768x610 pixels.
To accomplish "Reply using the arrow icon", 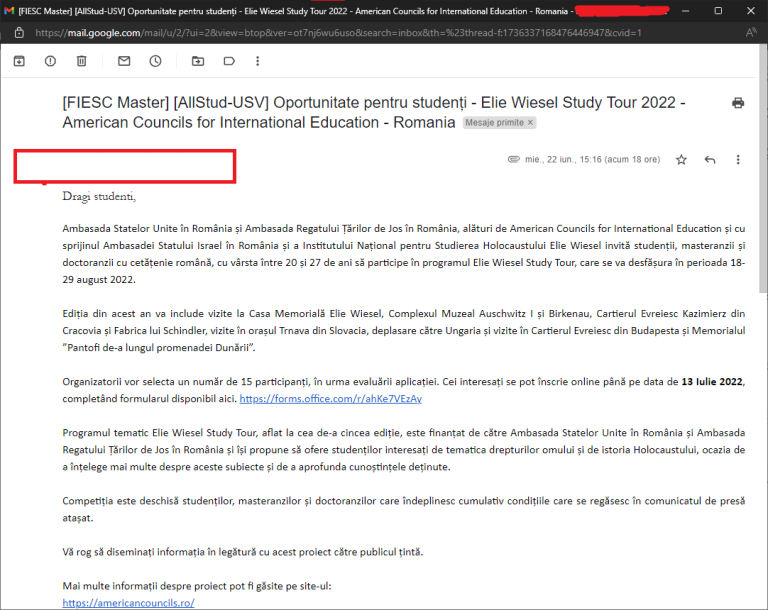I will (x=710, y=160).
